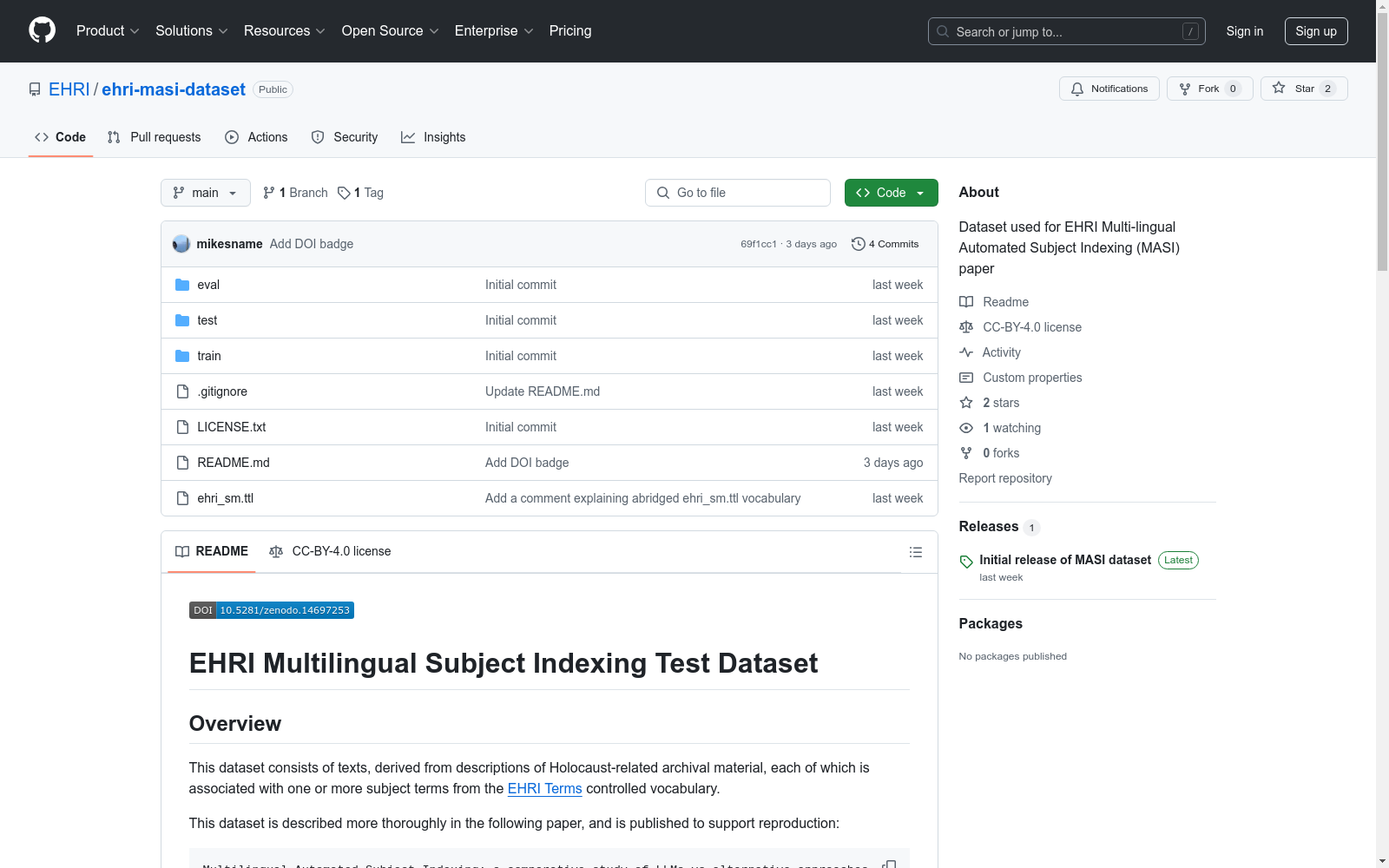Expand the Solutions menu
1389x868 pixels.
coord(192,31)
